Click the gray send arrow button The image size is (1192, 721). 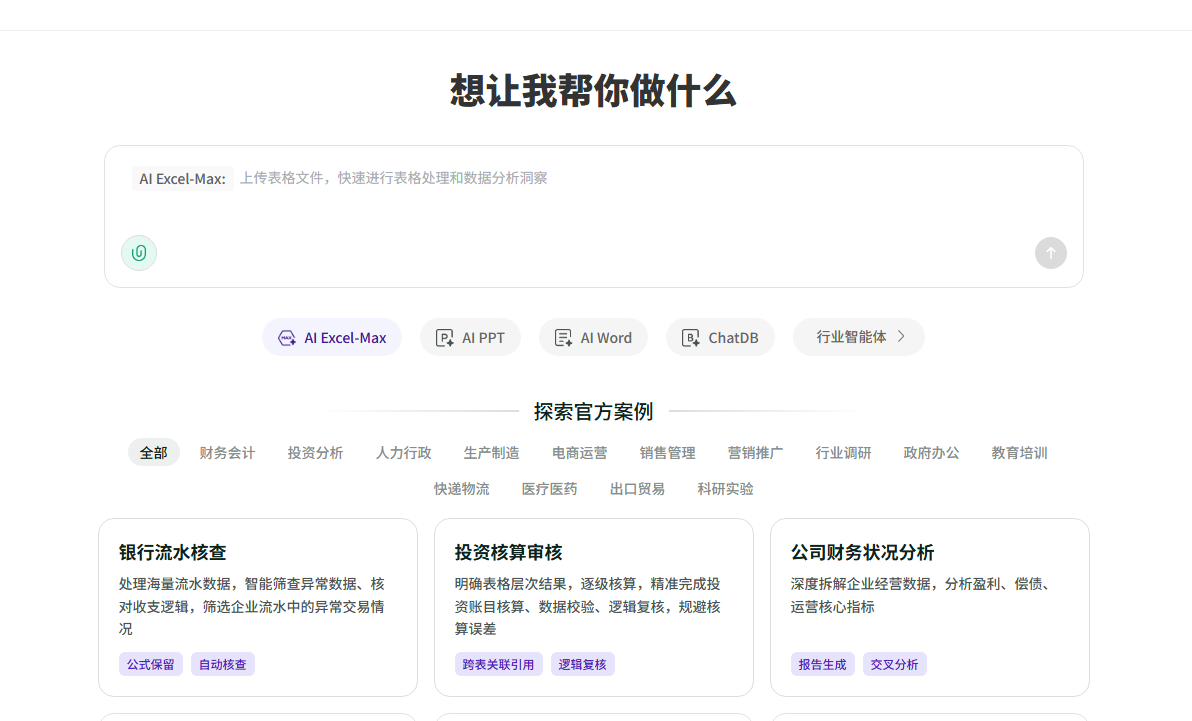tap(1051, 253)
